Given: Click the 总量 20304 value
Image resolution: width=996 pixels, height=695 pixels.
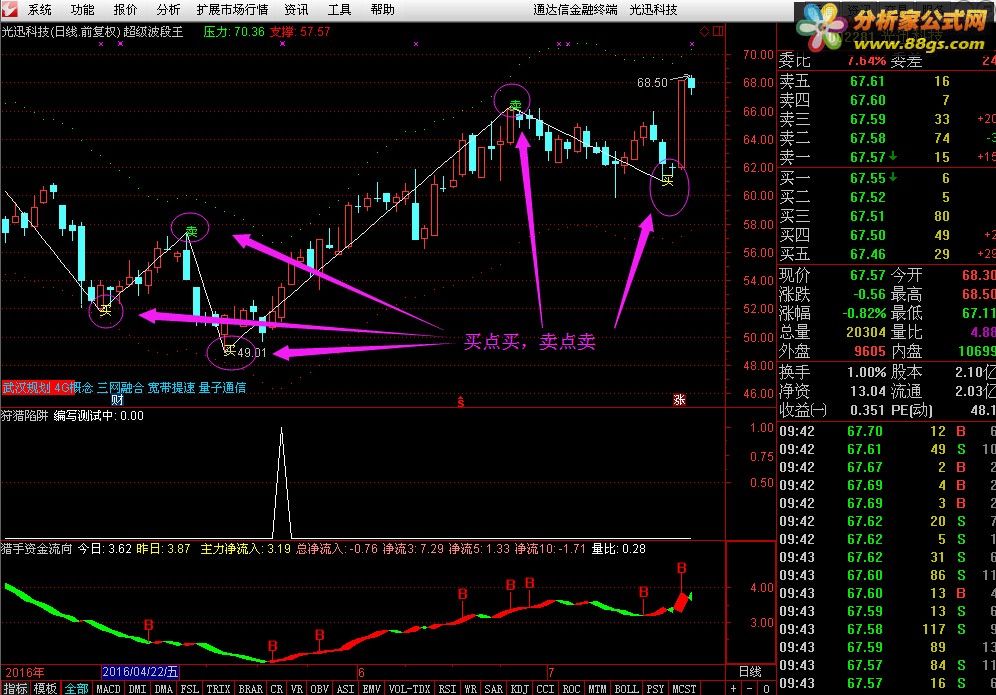Looking at the screenshot, I should [866, 332].
